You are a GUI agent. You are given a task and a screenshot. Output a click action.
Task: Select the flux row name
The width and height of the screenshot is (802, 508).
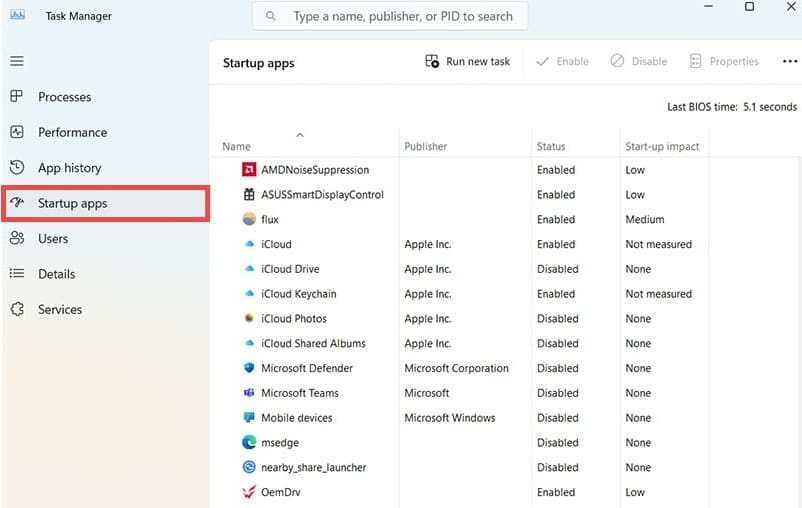click(x=270, y=219)
